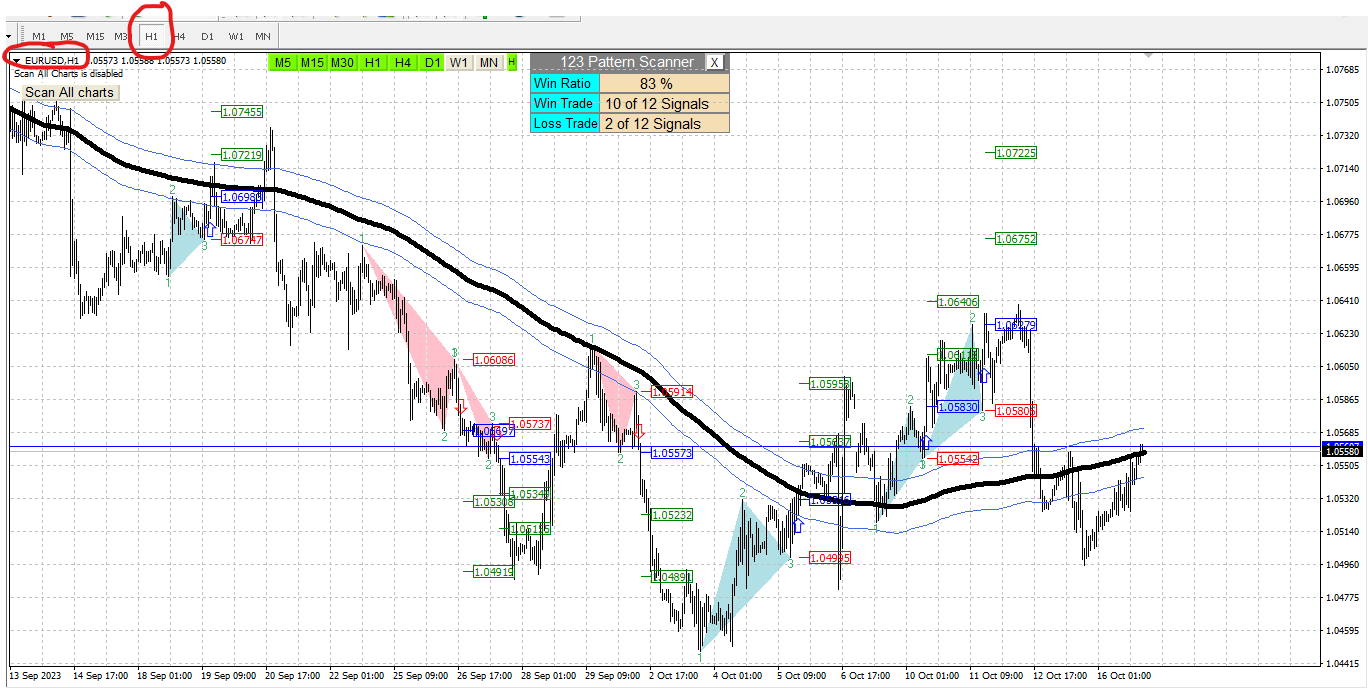Image resolution: width=1368 pixels, height=689 pixels.
Task: Select the Win Trade label cell
Action: [565, 104]
